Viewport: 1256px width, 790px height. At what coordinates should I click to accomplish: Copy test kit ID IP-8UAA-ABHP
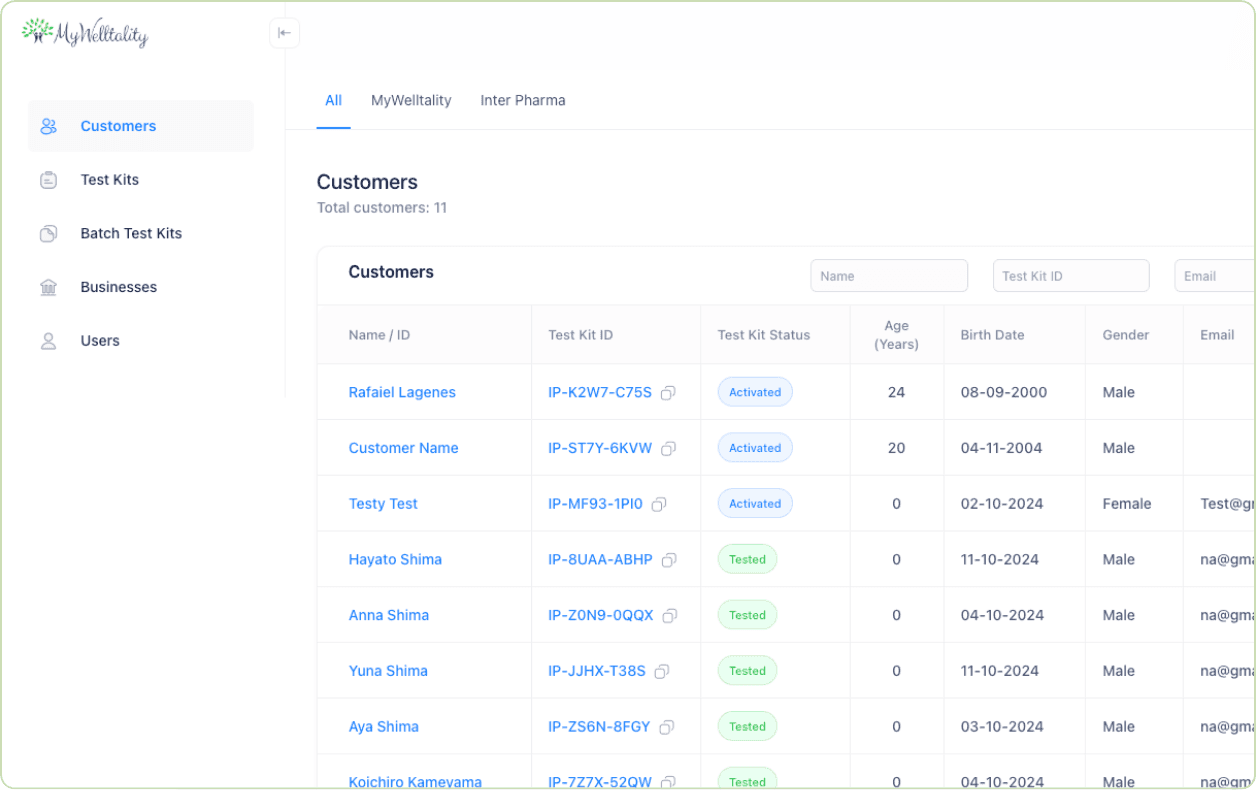[669, 560]
